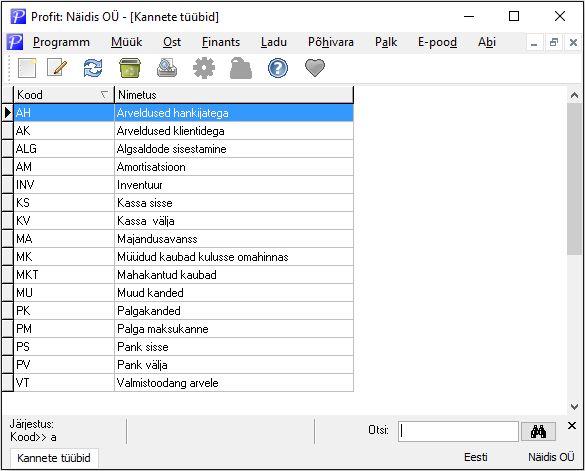This screenshot has height=471, width=585.
Task: Click the new record blank page icon
Action: tap(27, 68)
